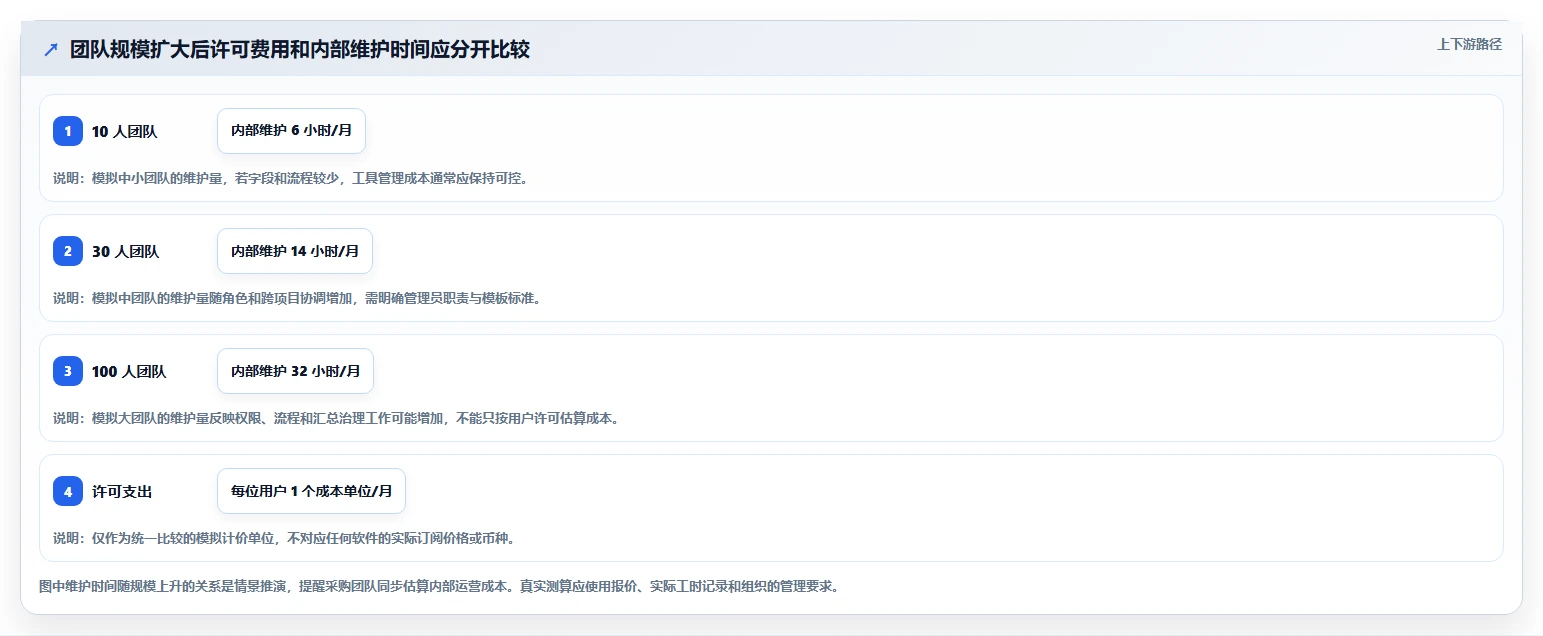This screenshot has height=636, width=1543.
Task: Click the numbered badge 1 for 10 人团队
Action: click(68, 131)
